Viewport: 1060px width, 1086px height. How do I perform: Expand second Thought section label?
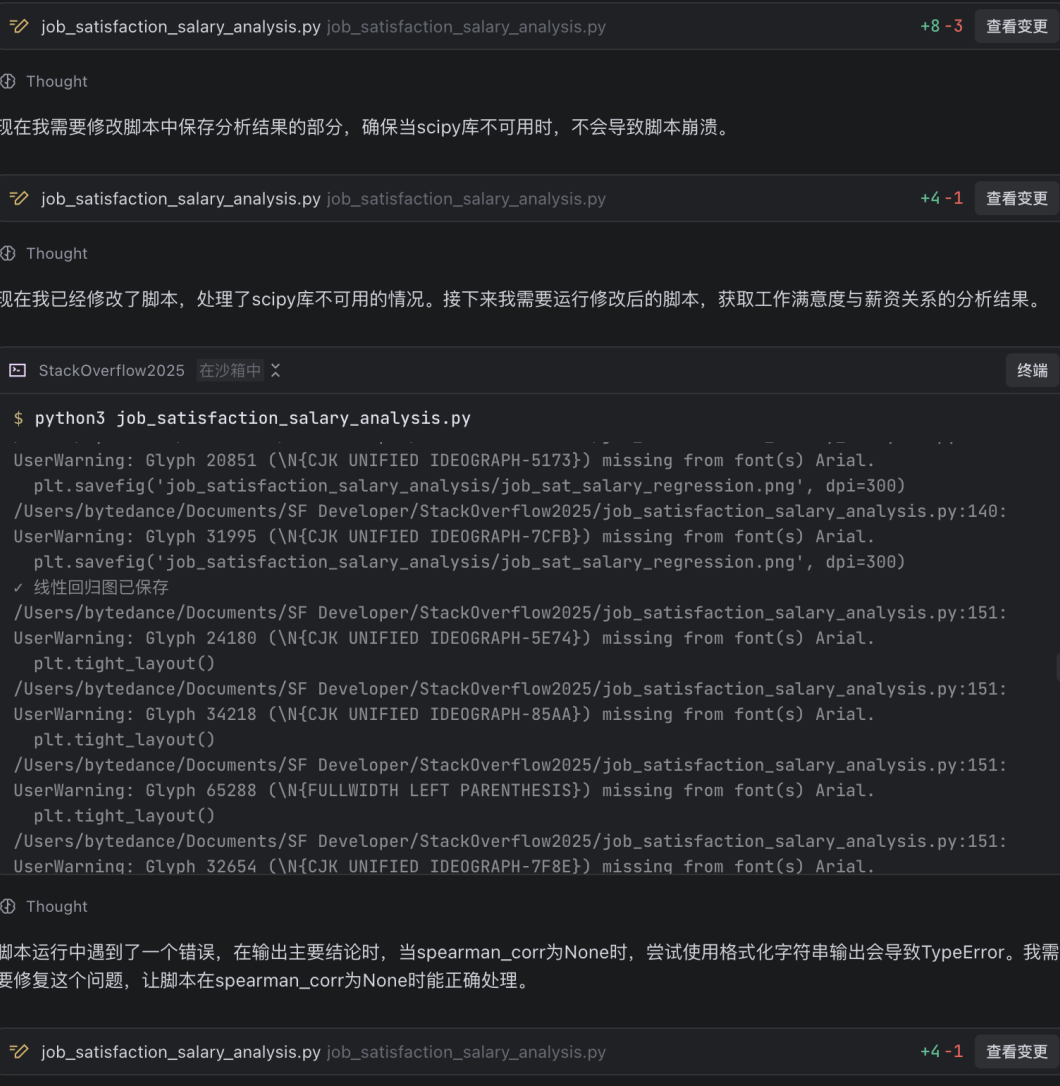point(57,253)
